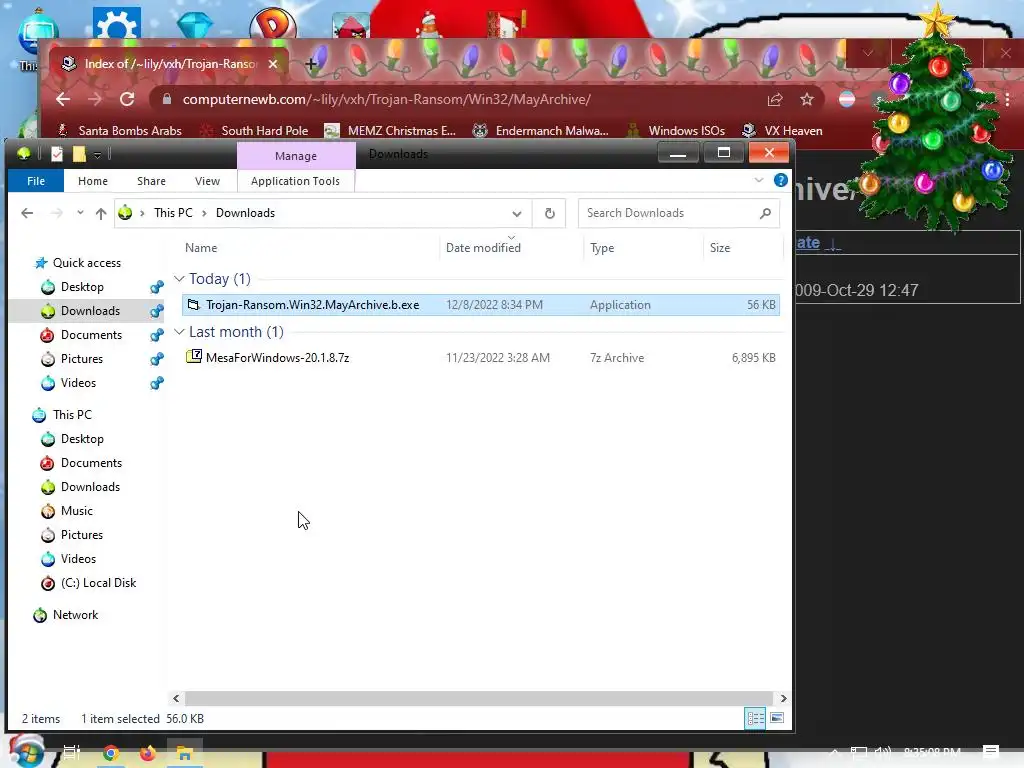
Task: Go up one folder level in Explorer
Action: [101, 213]
